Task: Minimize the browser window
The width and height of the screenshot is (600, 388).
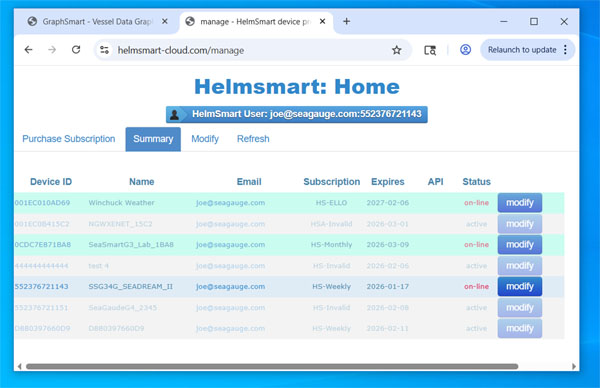Action: click(504, 21)
